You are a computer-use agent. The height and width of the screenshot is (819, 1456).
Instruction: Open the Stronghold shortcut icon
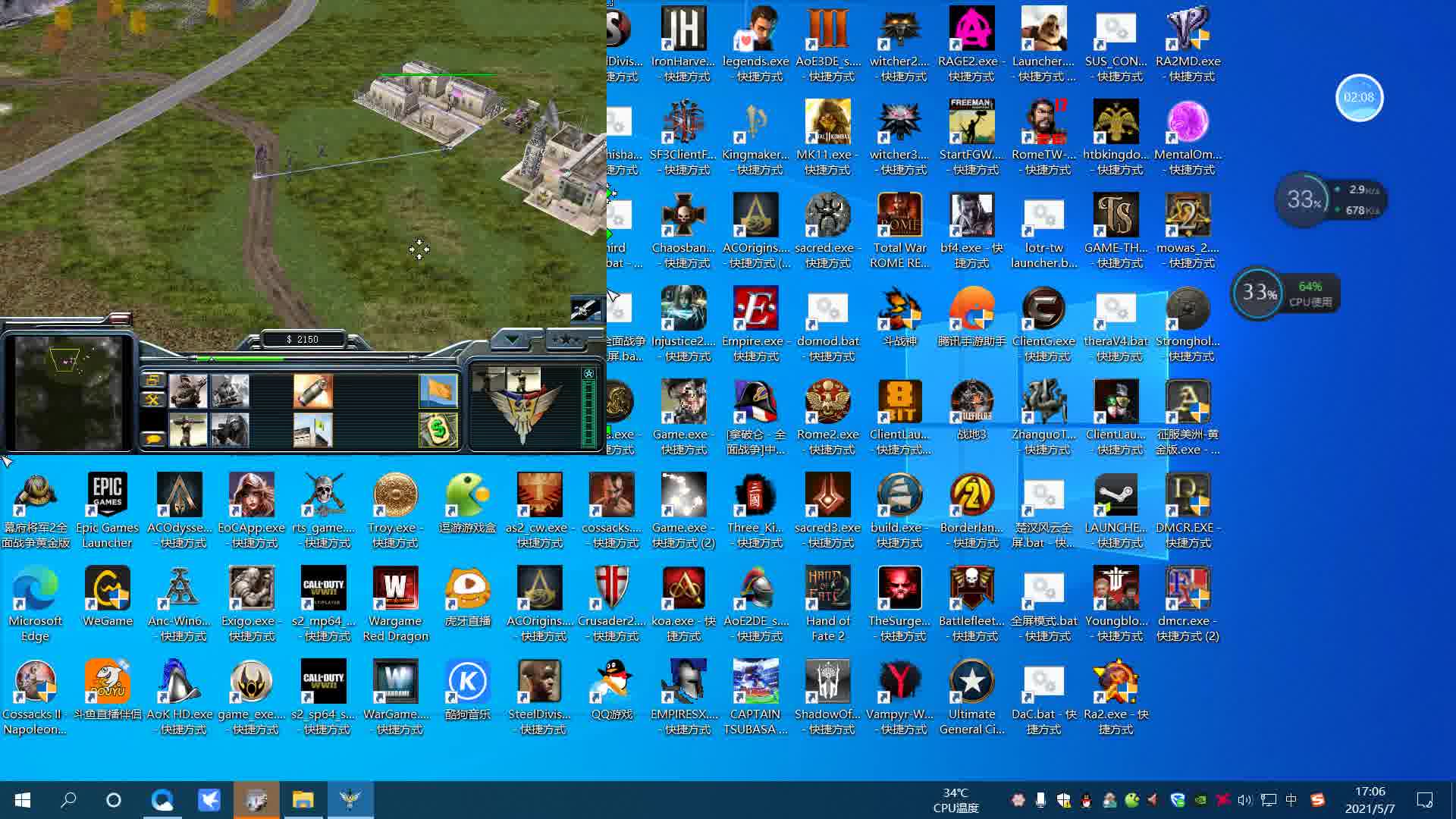(x=1188, y=324)
